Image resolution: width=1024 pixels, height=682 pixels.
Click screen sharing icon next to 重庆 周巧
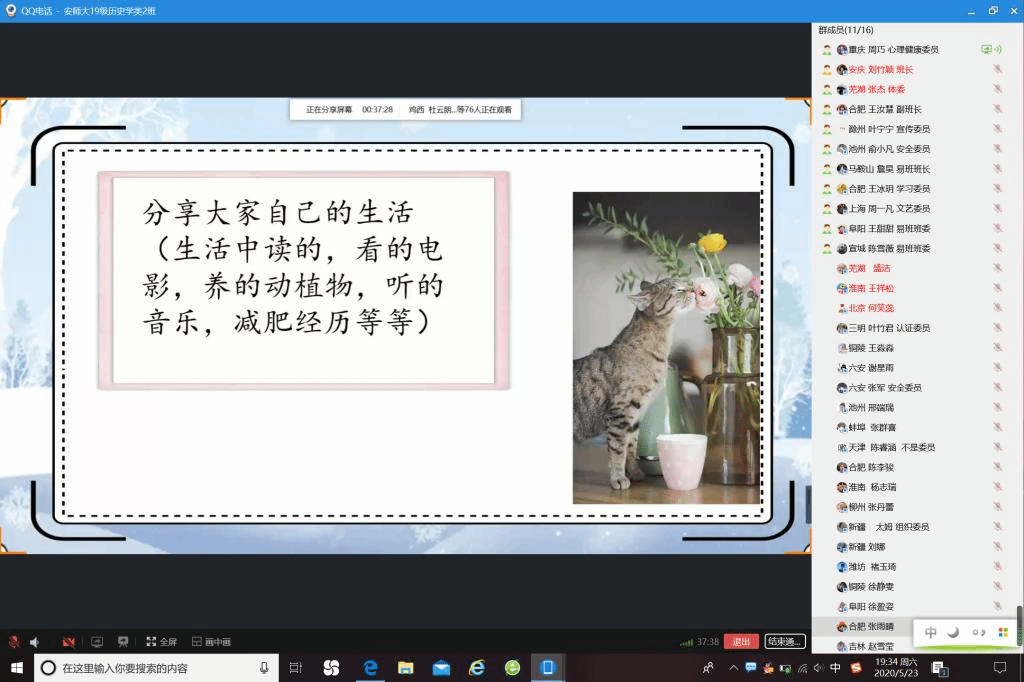[x=986, y=50]
